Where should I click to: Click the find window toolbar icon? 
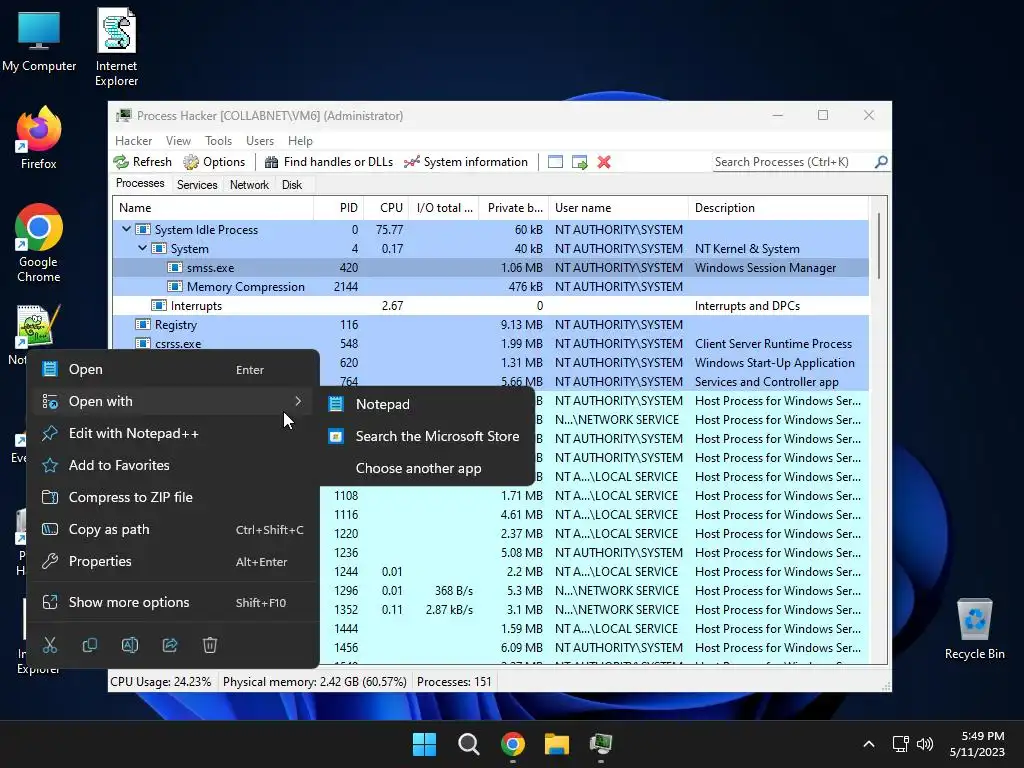pos(555,162)
